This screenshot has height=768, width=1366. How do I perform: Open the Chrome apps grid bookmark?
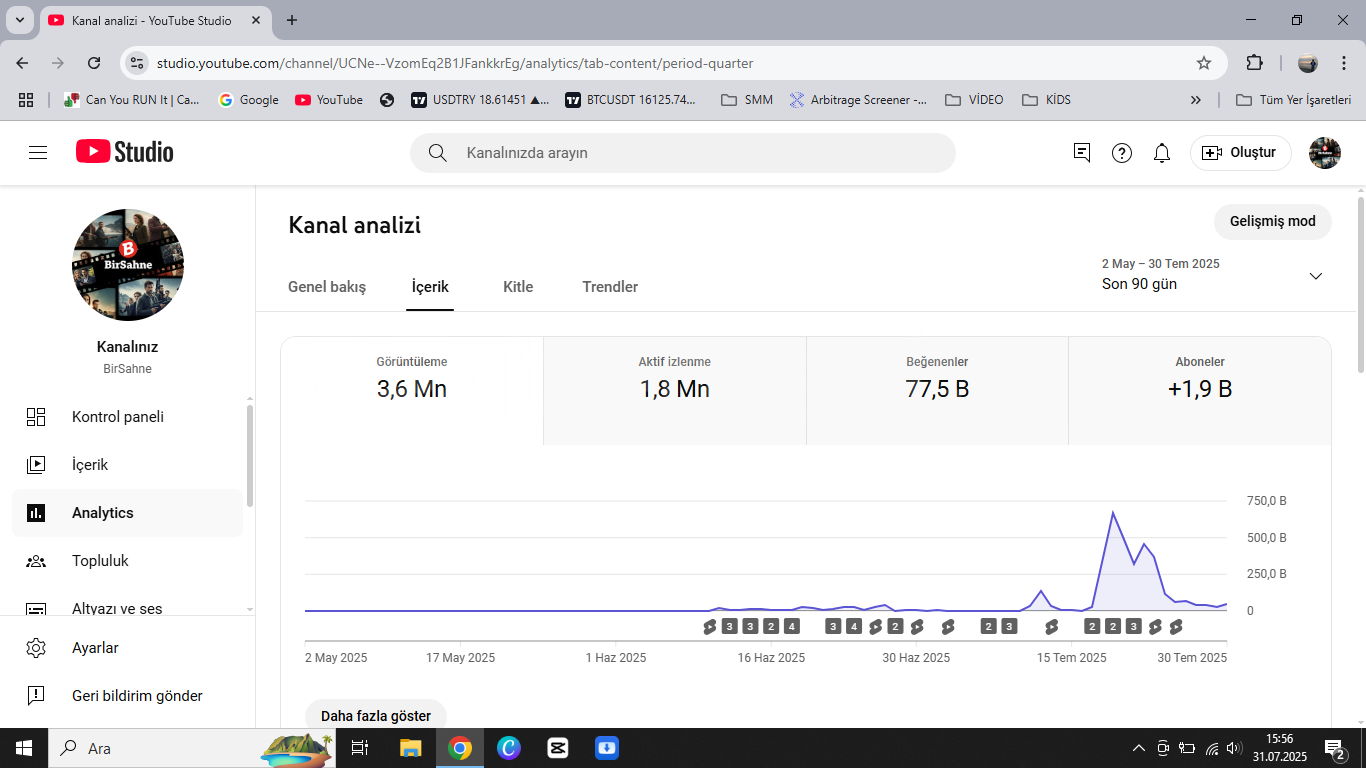pyautogui.click(x=26, y=100)
